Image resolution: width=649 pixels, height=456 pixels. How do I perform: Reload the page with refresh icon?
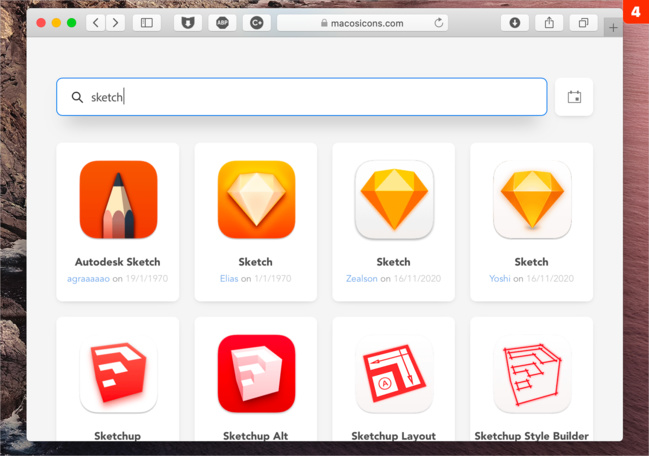(439, 23)
